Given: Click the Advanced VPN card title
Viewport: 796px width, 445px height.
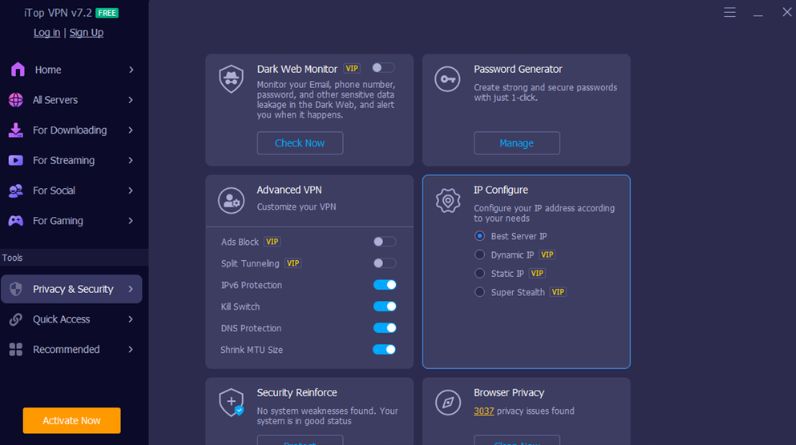Looking at the screenshot, I should (x=289, y=190).
